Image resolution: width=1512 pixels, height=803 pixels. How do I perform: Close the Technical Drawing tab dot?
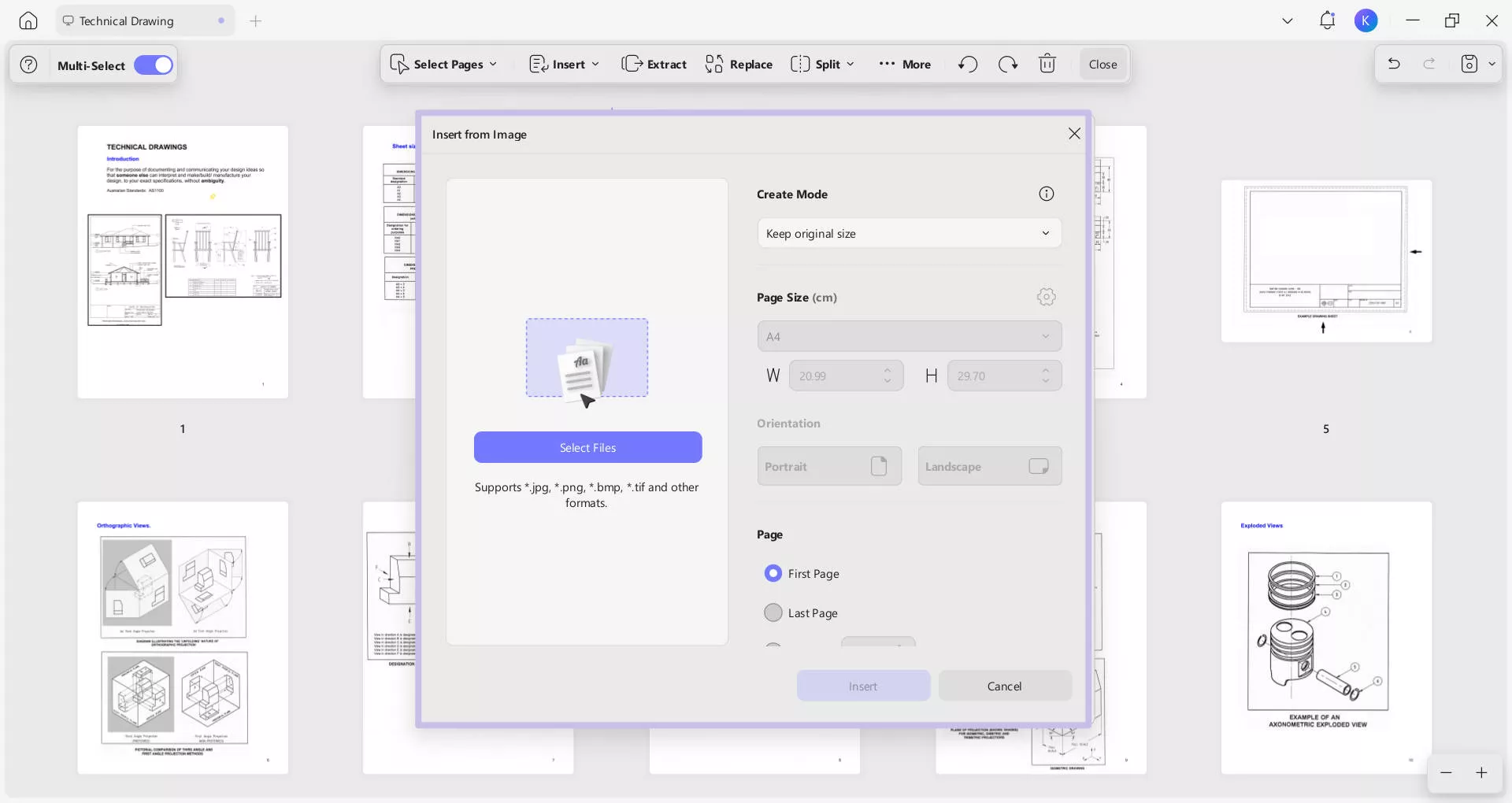pyautogui.click(x=221, y=21)
